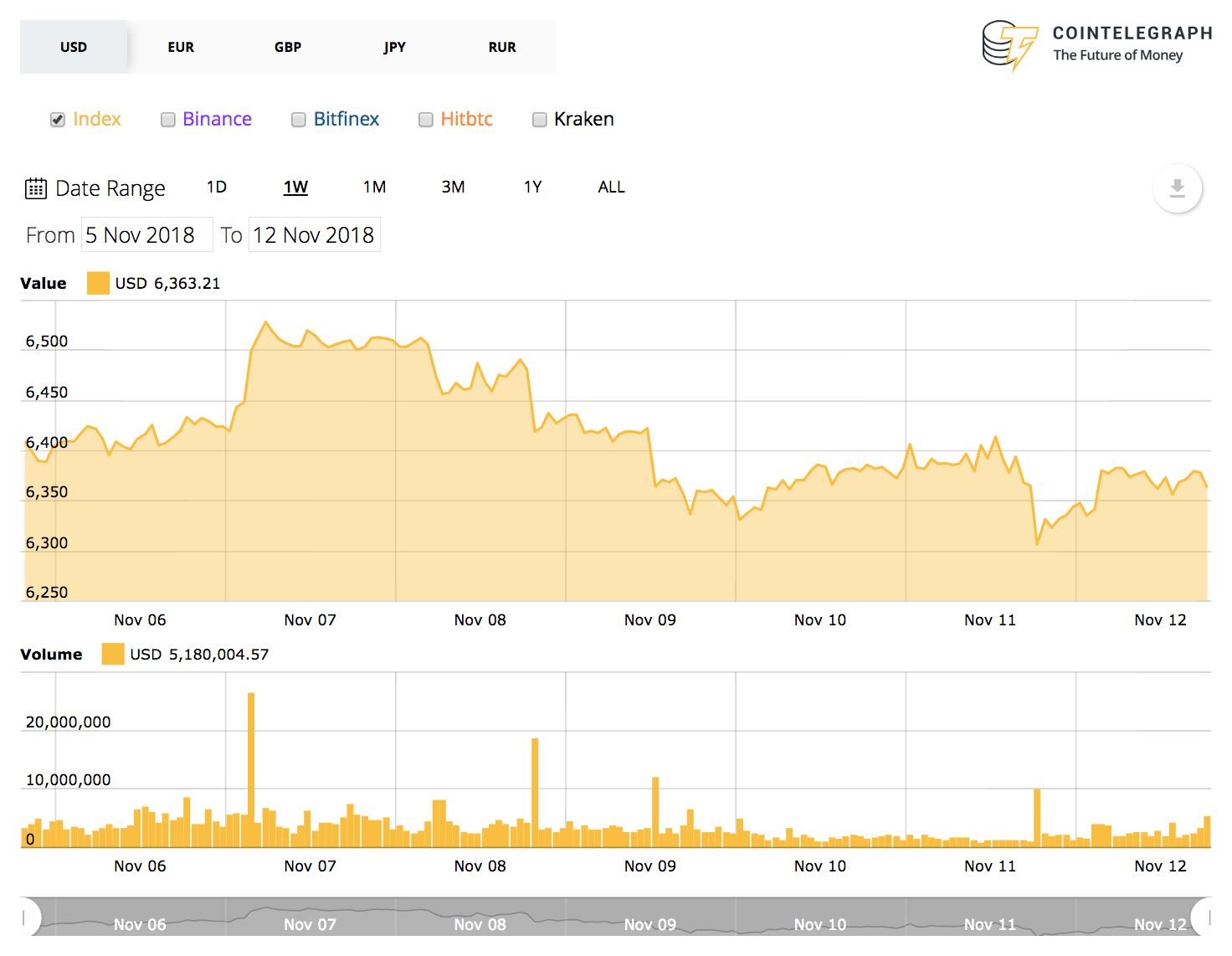Select the JPY currency tab

(395, 47)
